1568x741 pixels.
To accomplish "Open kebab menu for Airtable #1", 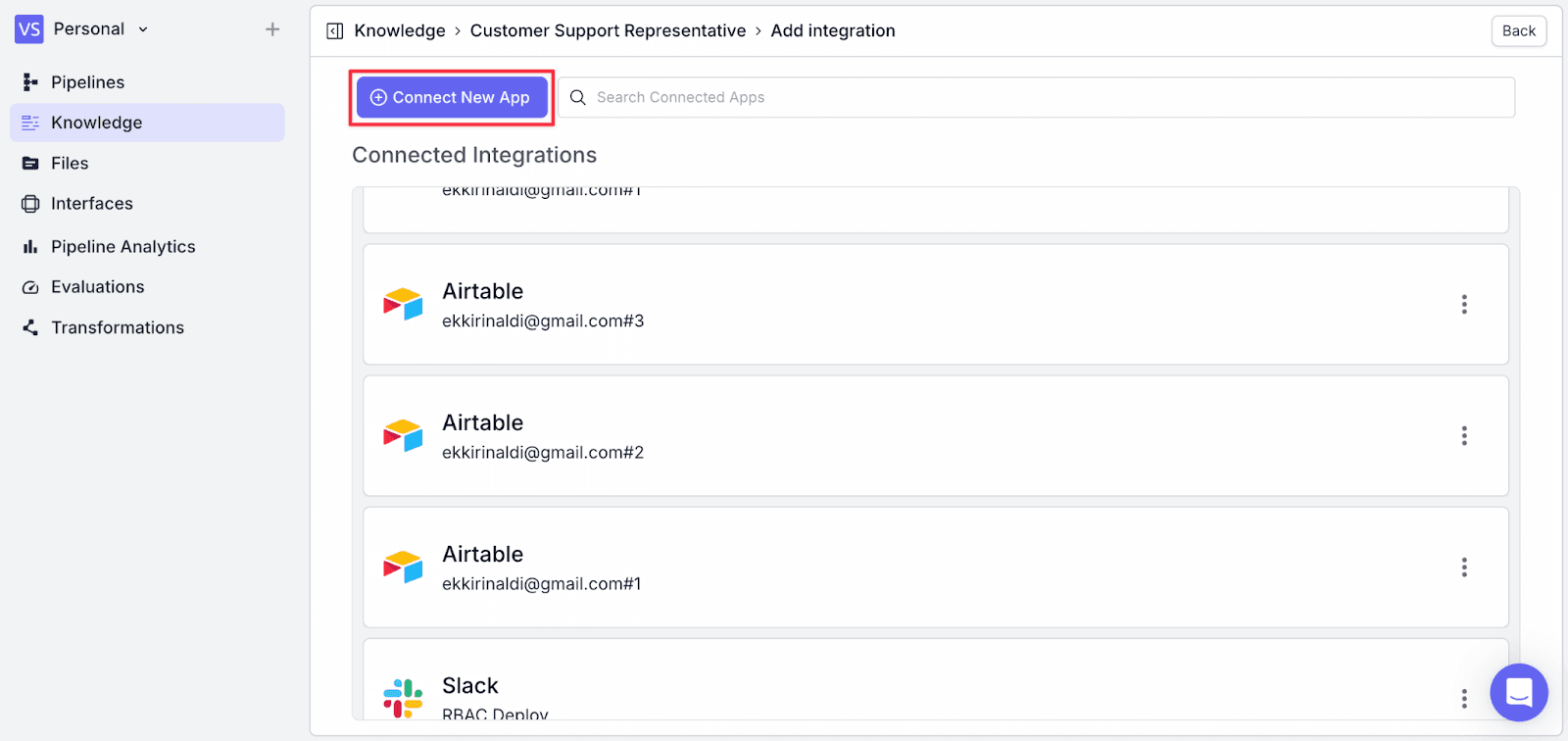I will [x=1464, y=567].
